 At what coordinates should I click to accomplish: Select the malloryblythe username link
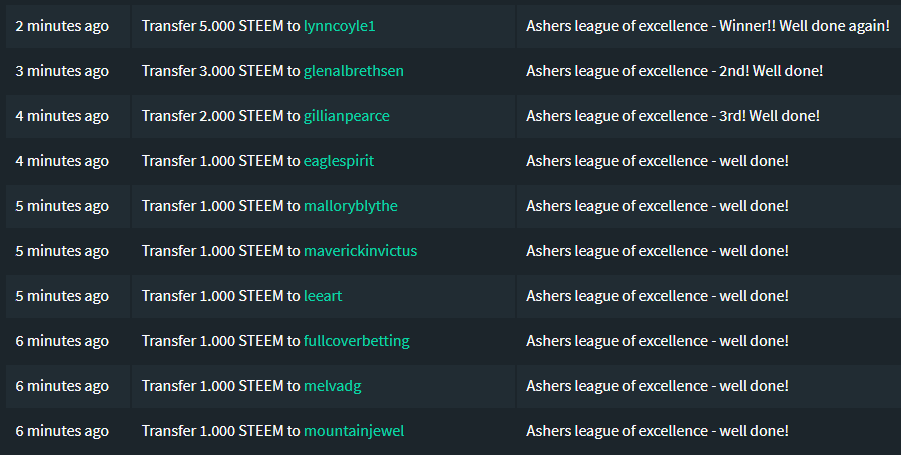[x=350, y=206]
